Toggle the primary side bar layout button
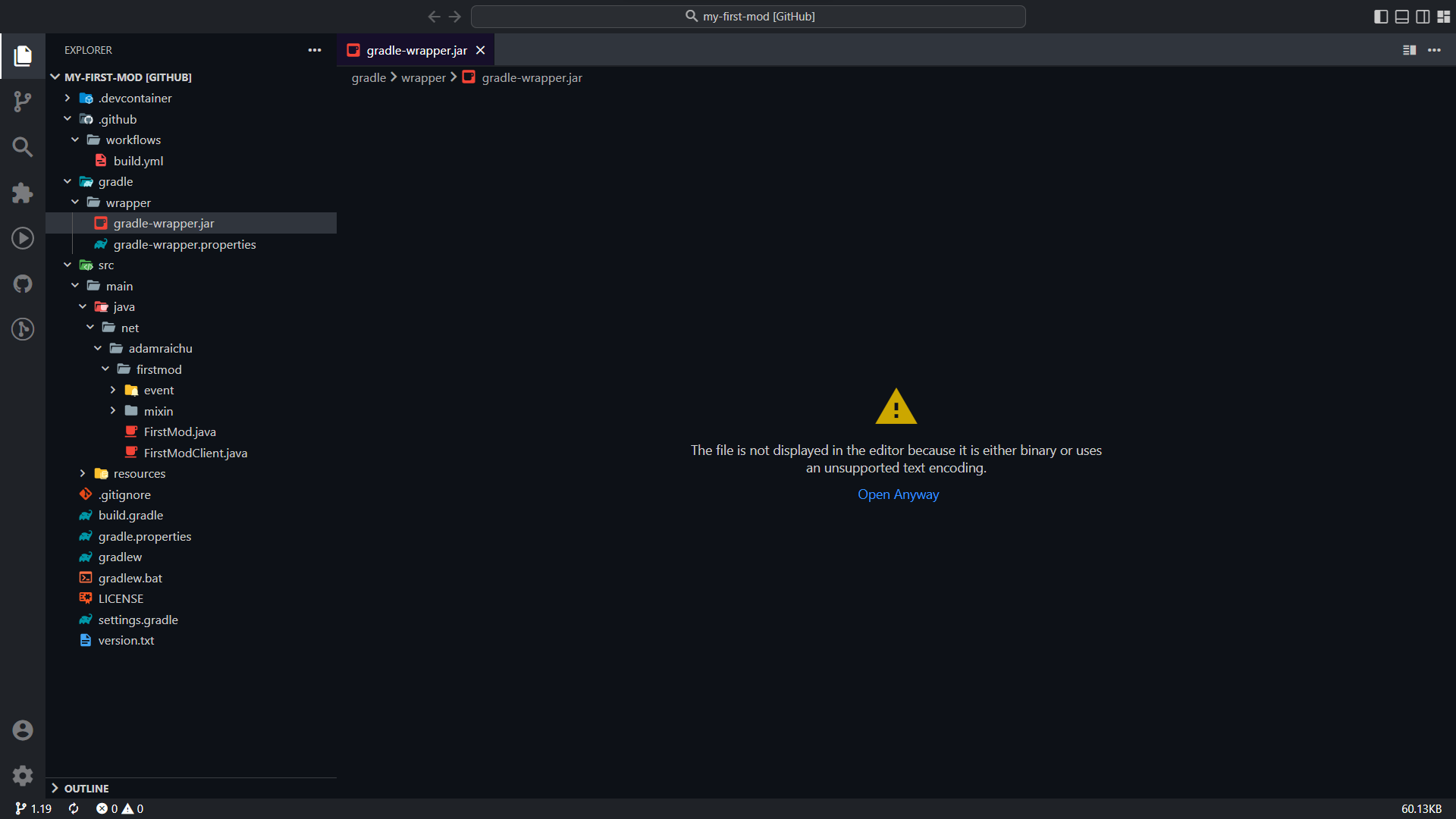The image size is (1456, 819). click(x=1381, y=17)
